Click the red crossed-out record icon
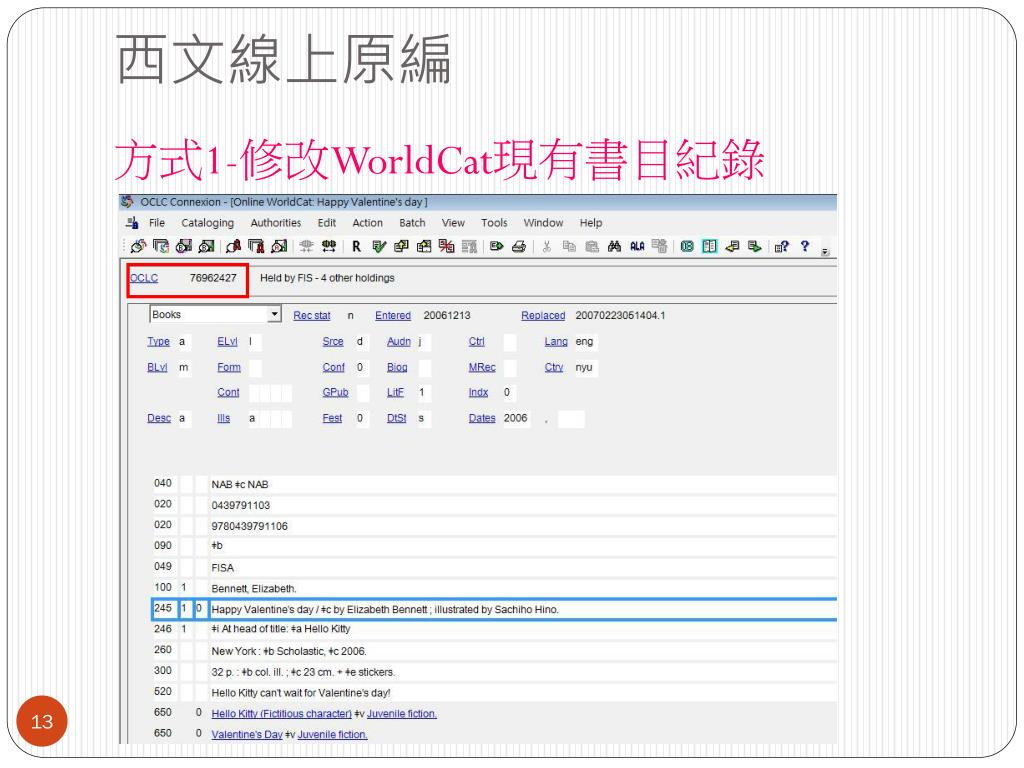1024x768 pixels. (x=447, y=246)
